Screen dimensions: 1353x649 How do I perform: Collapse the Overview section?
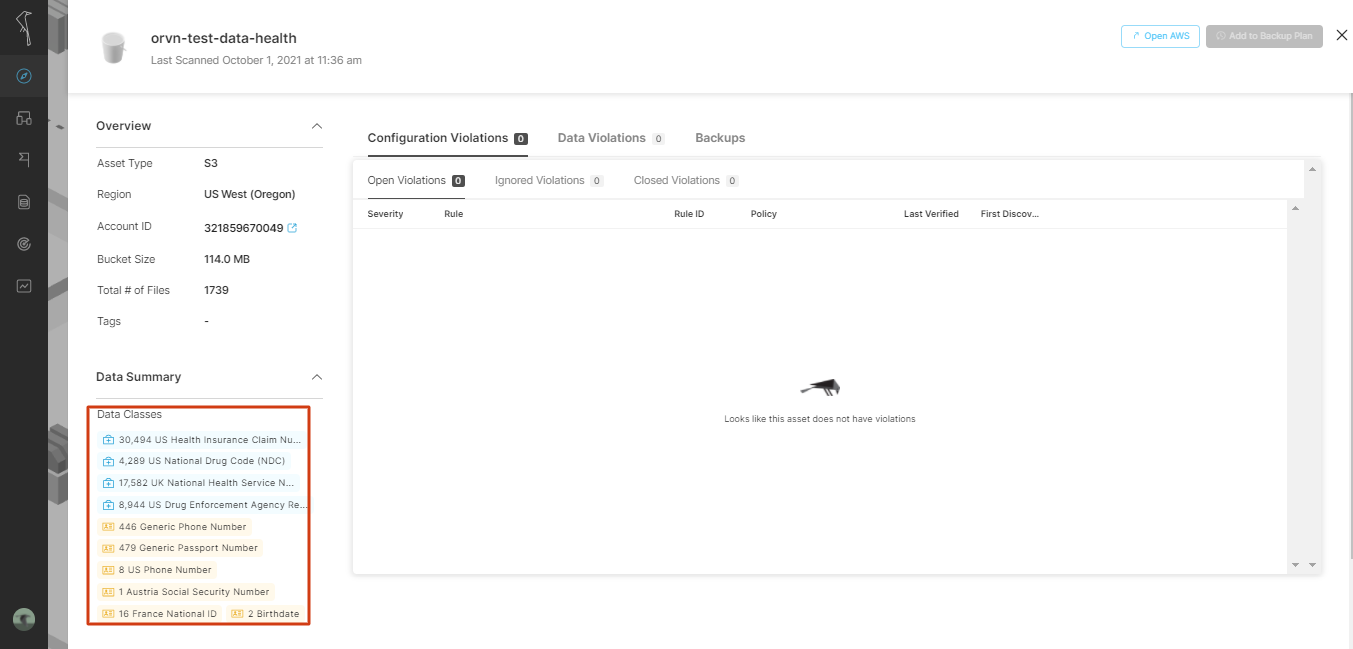coord(317,126)
